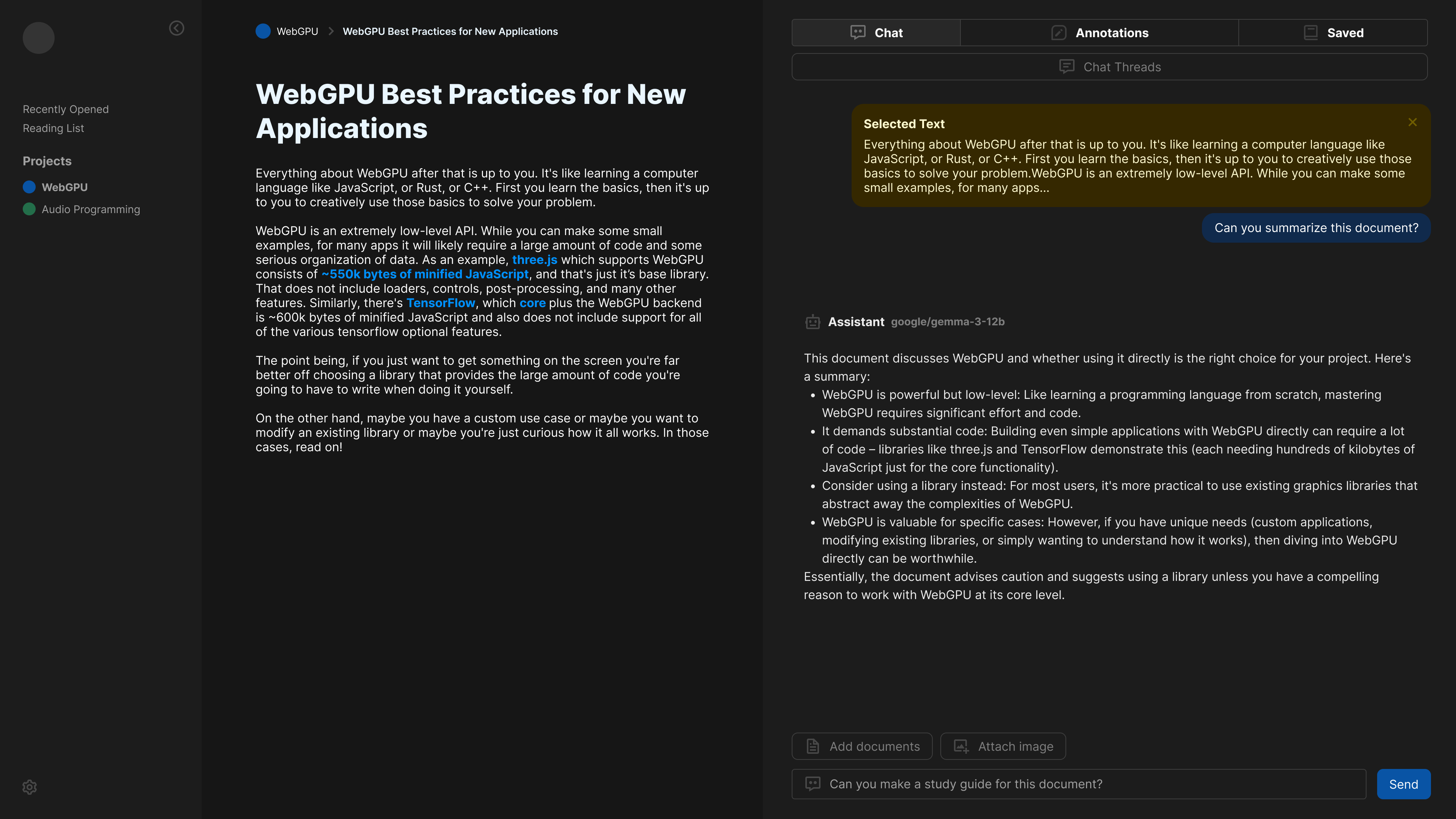Image resolution: width=1456 pixels, height=819 pixels.
Task: Collapse the sidebar with the back arrow icon
Action: (176, 28)
